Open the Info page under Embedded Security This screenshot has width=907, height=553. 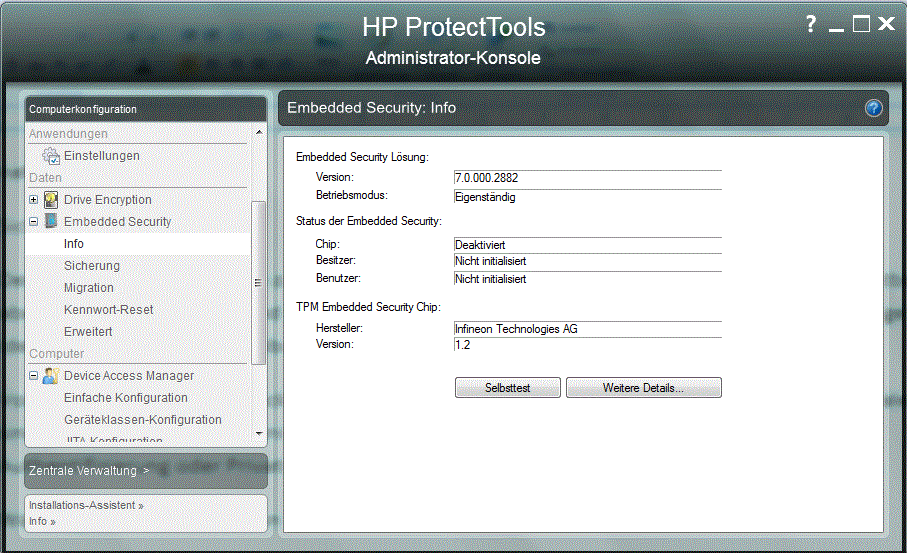[138, 244]
